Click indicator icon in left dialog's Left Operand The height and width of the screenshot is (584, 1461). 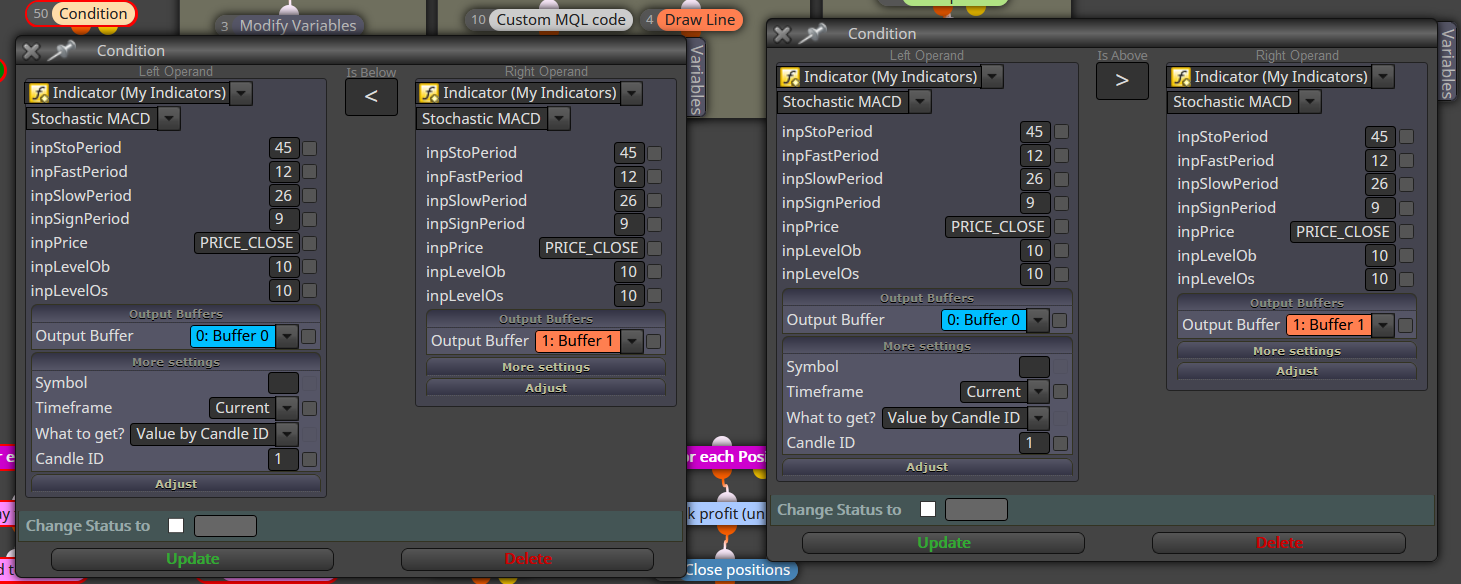(x=38, y=93)
